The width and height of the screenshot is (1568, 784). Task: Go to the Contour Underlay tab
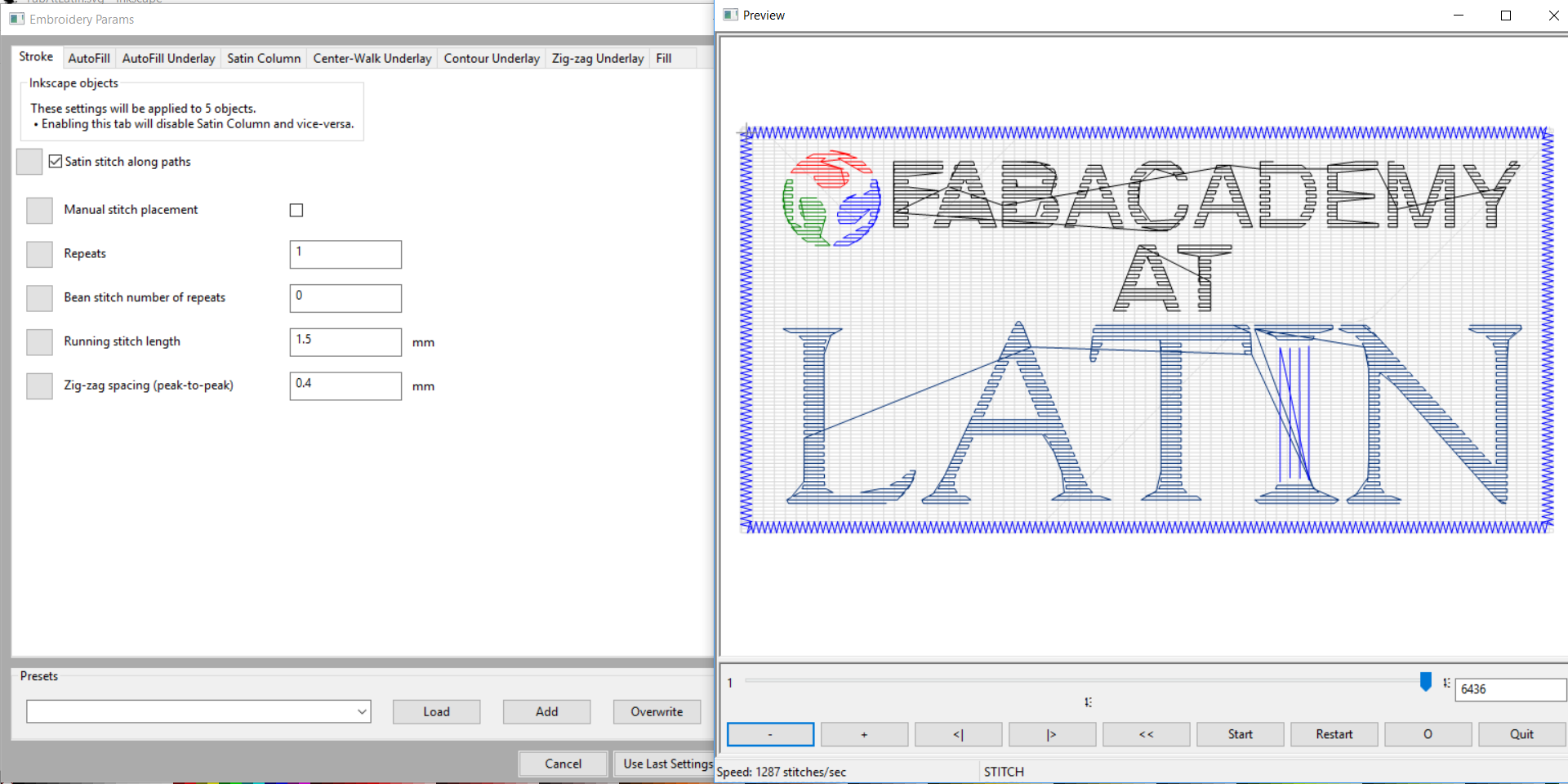(492, 59)
